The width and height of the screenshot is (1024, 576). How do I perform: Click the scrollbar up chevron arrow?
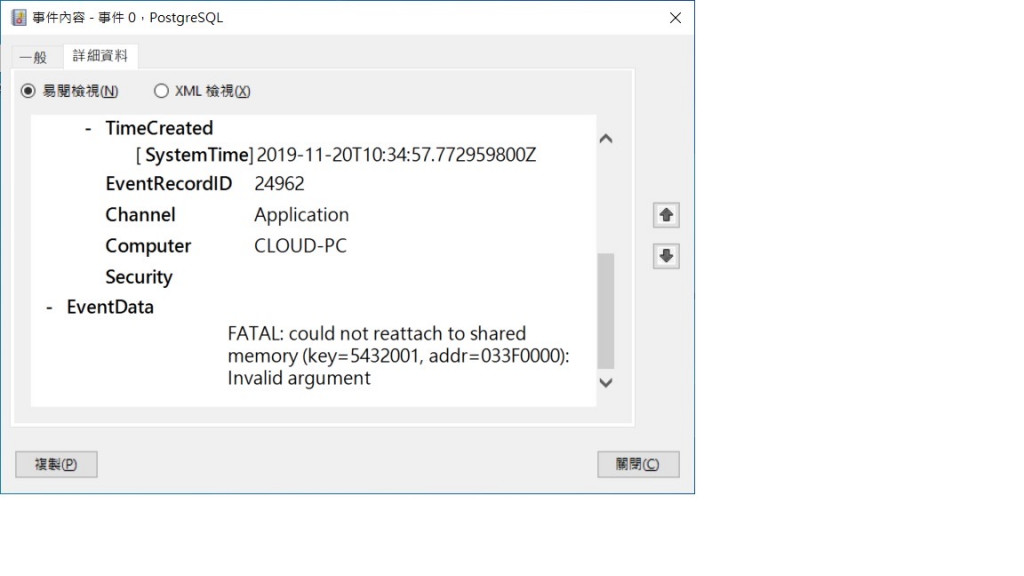click(606, 138)
